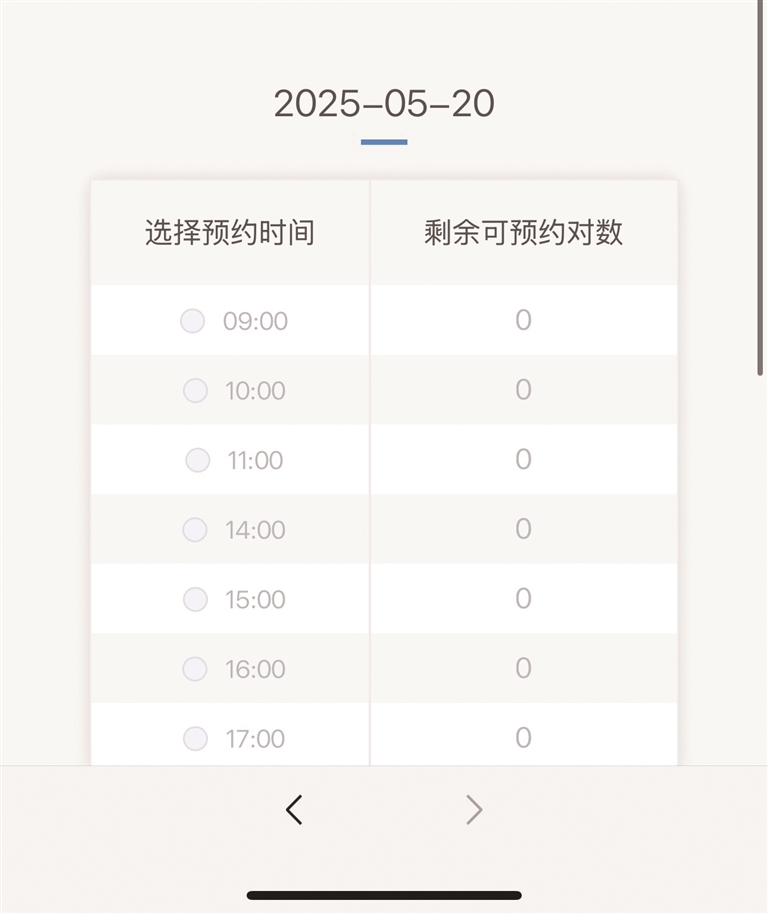Tap the home indicator bar at the bottom
768x914 pixels.
384,895
